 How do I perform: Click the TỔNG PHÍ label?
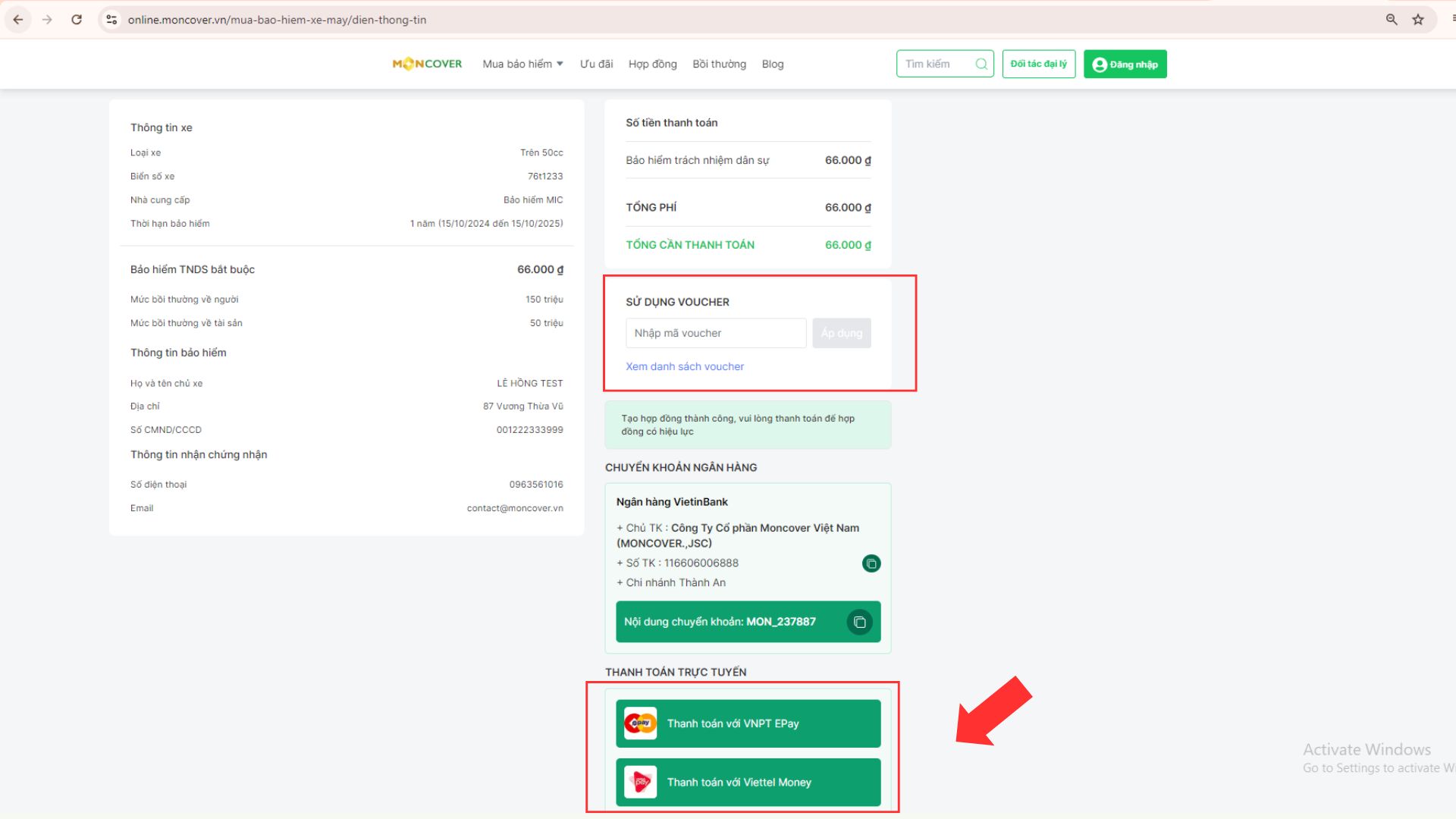[651, 207]
